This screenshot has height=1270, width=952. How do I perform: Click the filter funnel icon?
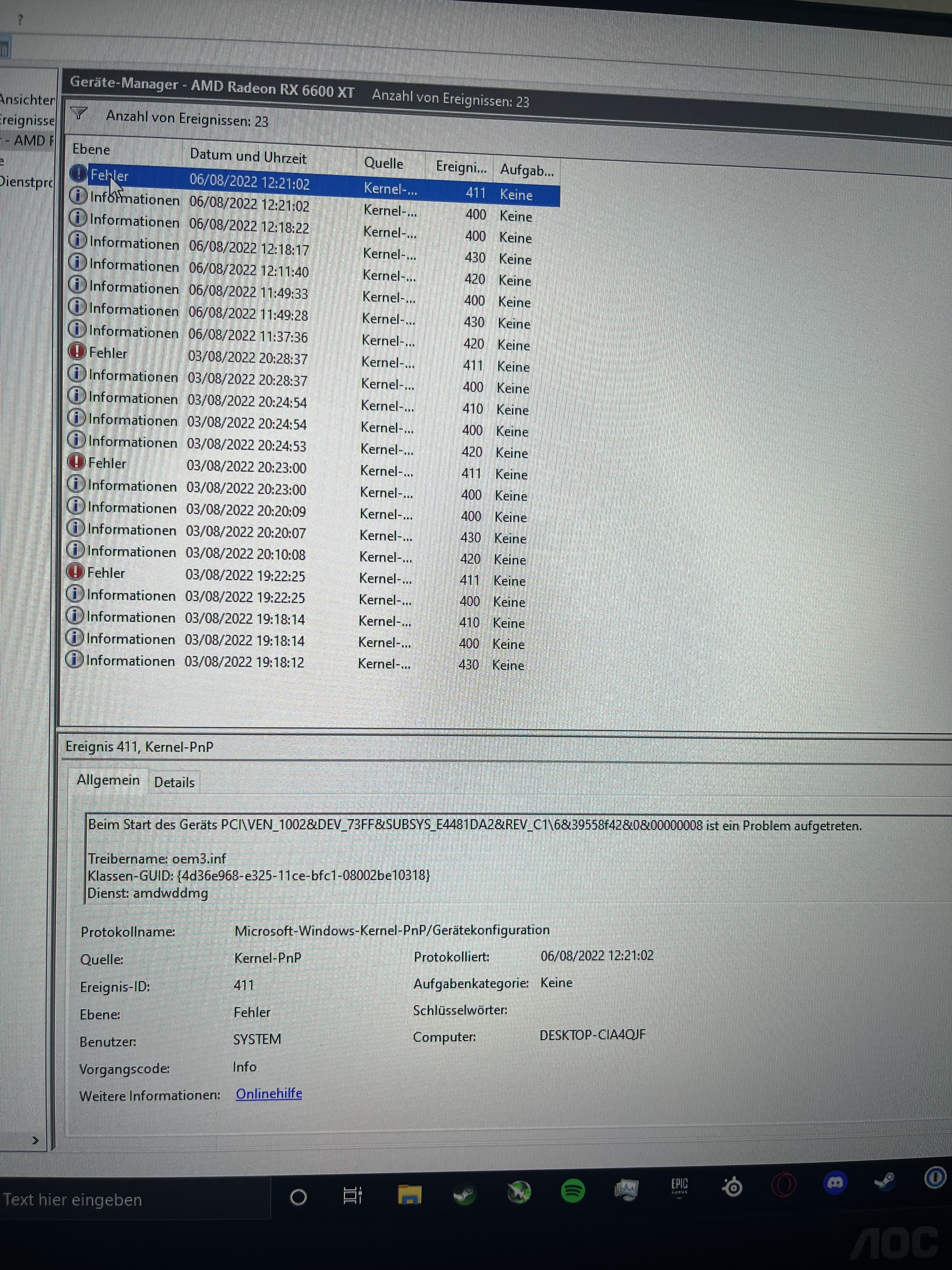[79, 114]
